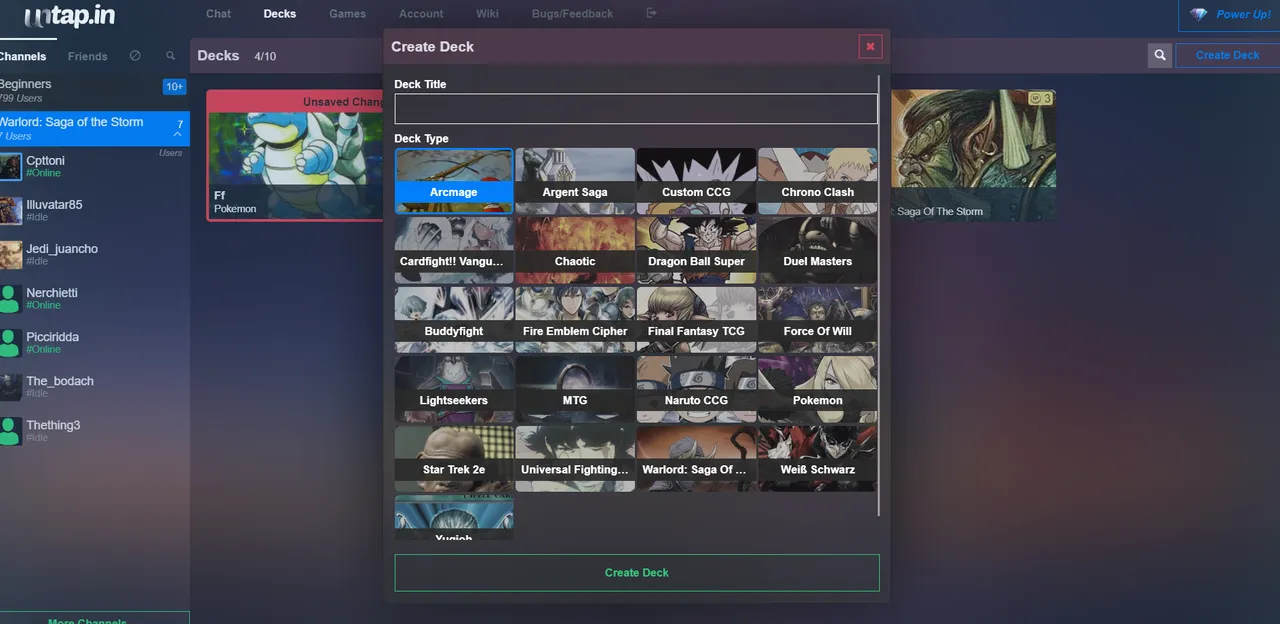Open the Decks tab
This screenshot has height=624, width=1280.
pos(280,14)
